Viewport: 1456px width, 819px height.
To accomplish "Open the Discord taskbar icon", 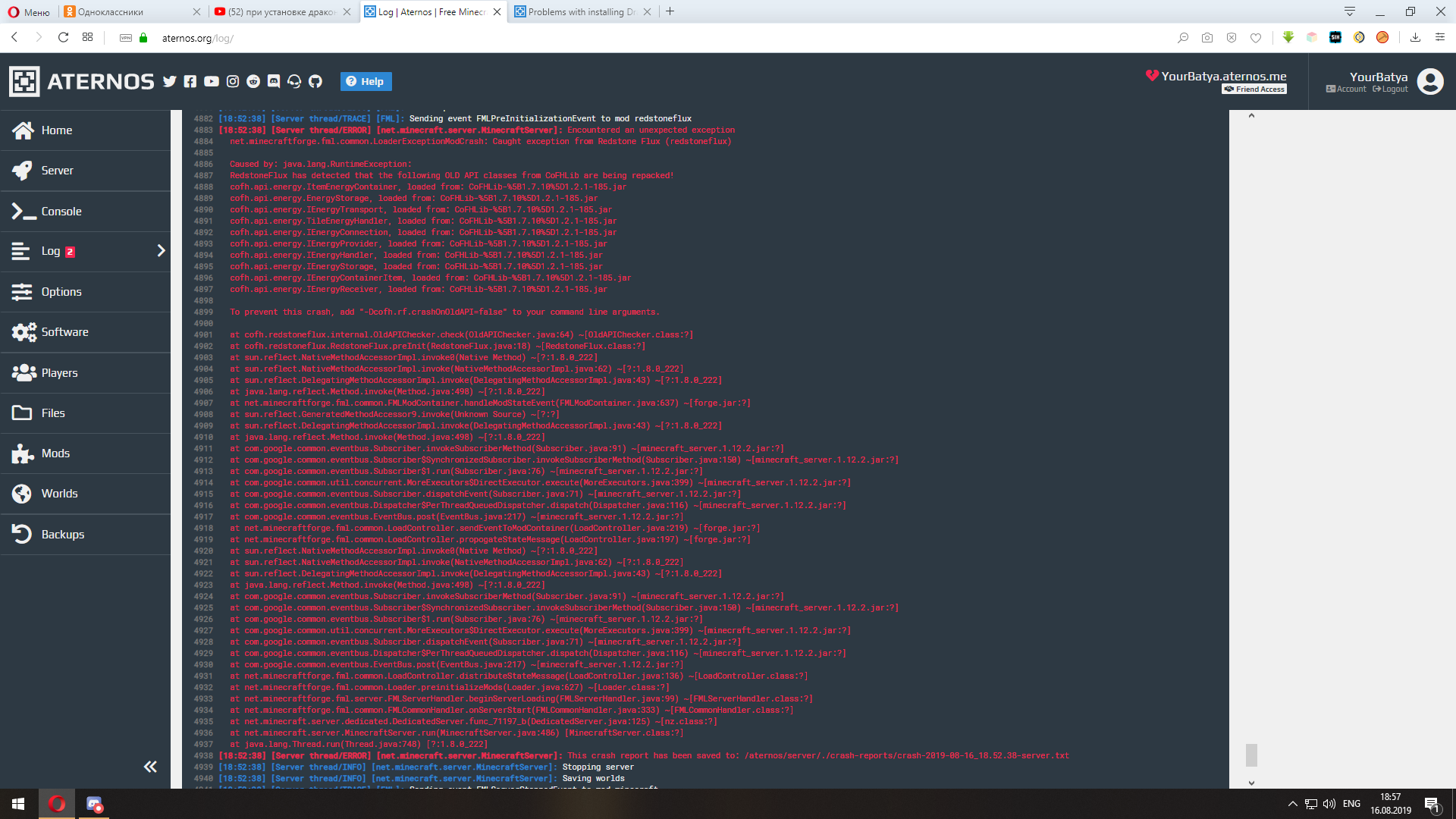I will (94, 804).
